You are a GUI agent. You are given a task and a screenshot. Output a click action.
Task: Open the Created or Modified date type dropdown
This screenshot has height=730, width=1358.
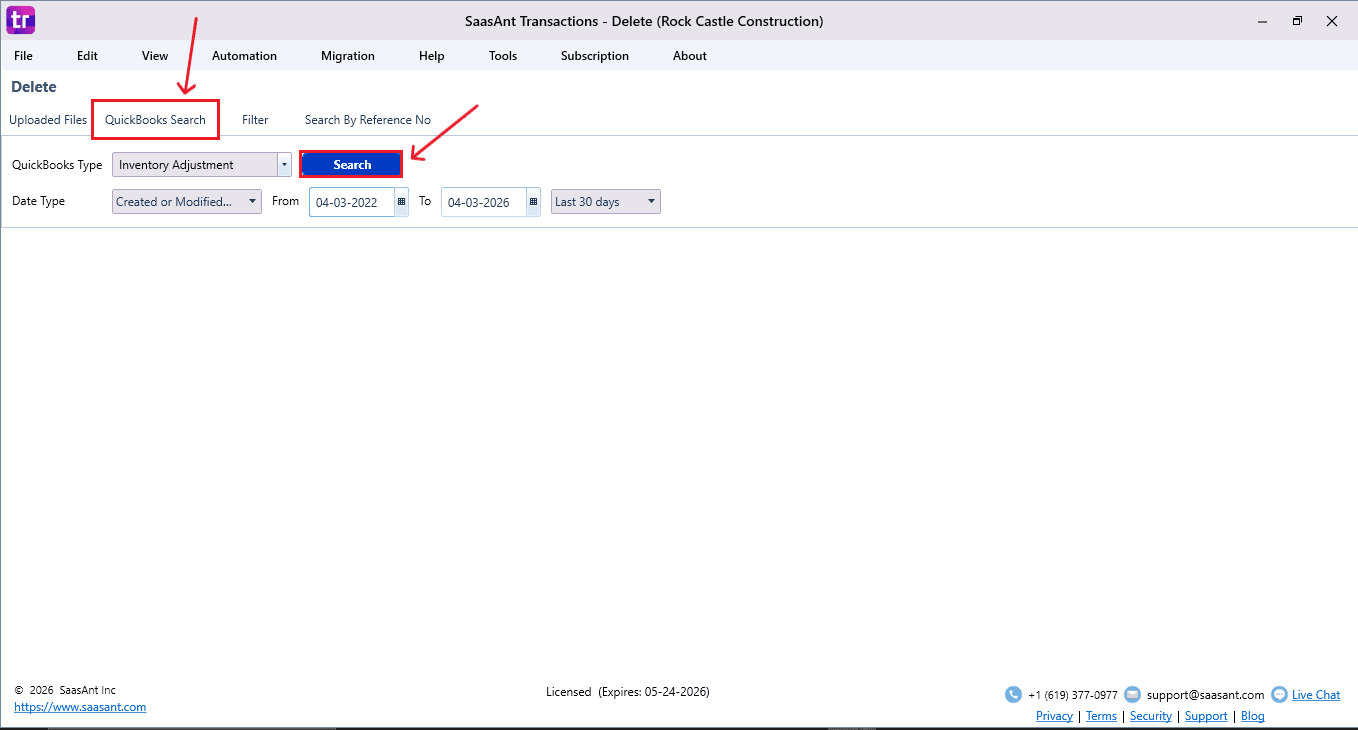pyautogui.click(x=187, y=202)
